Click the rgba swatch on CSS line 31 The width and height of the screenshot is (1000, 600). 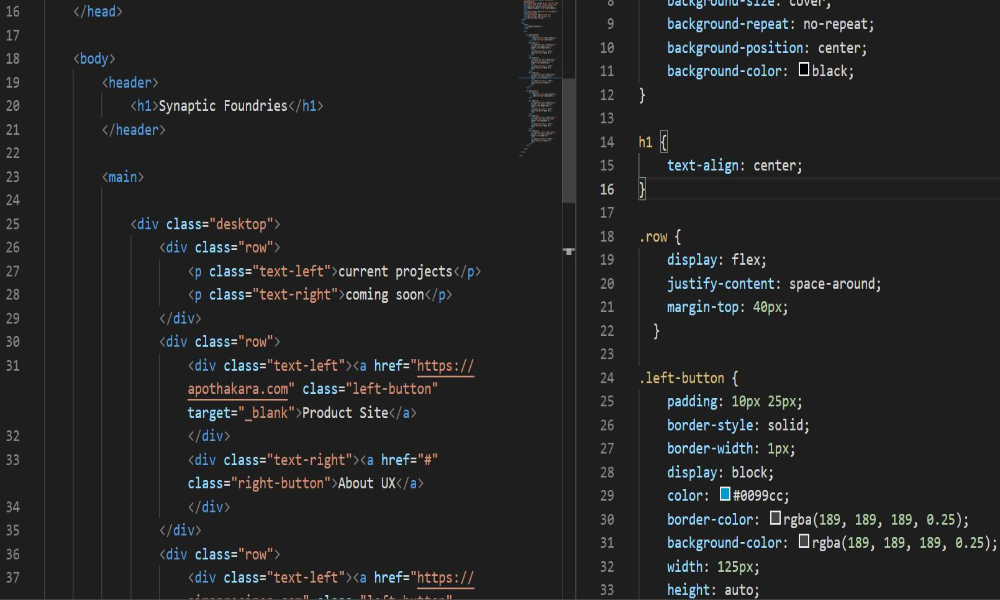click(x=804, y=542)
